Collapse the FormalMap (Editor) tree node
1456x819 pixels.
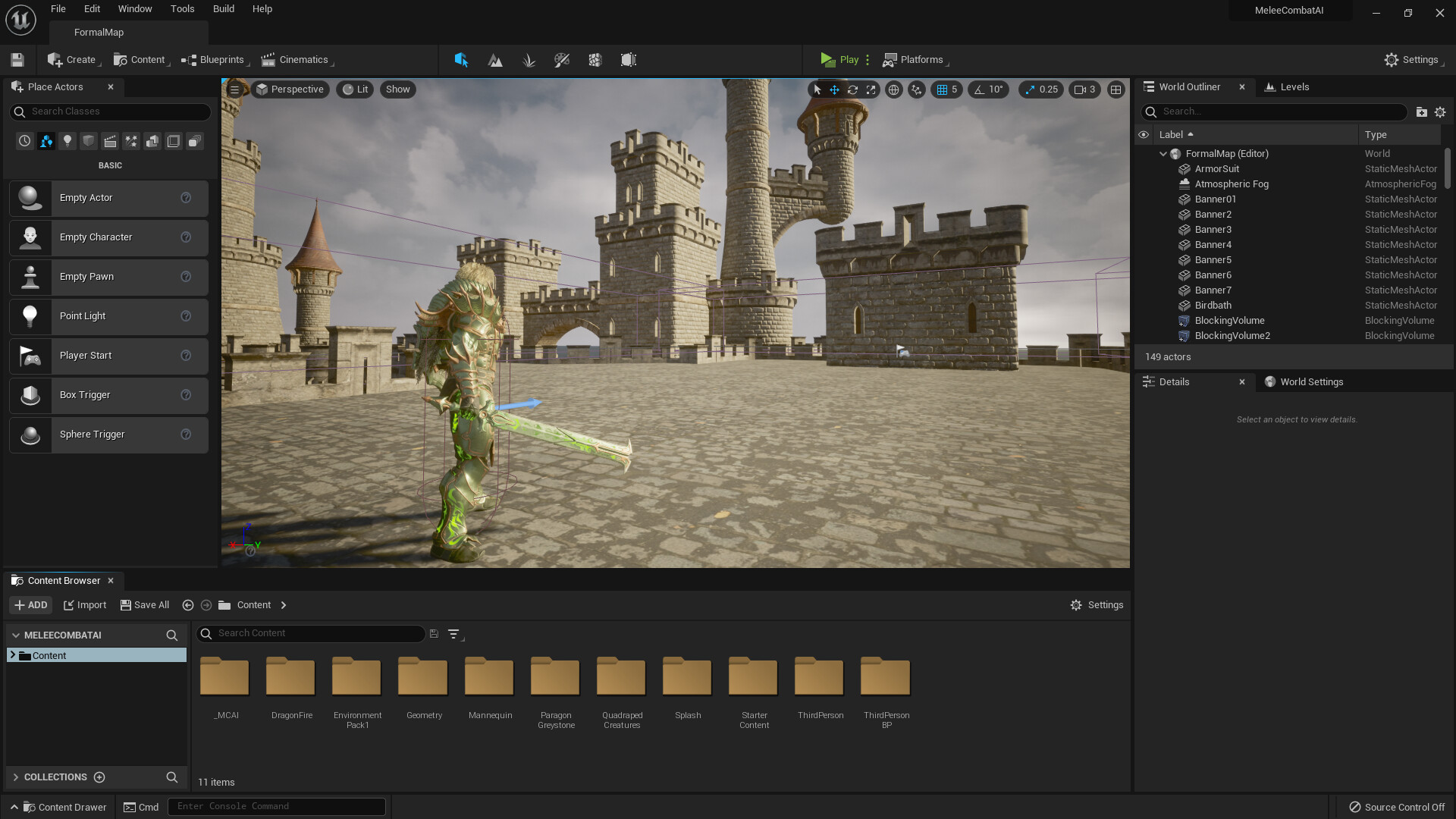(x=1164, y=153)
